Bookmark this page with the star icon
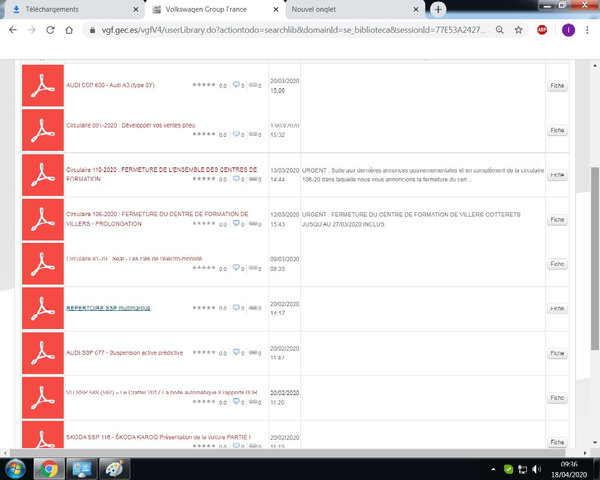The height and width of the screenshot is (480, 600). (x=518, y=30)
